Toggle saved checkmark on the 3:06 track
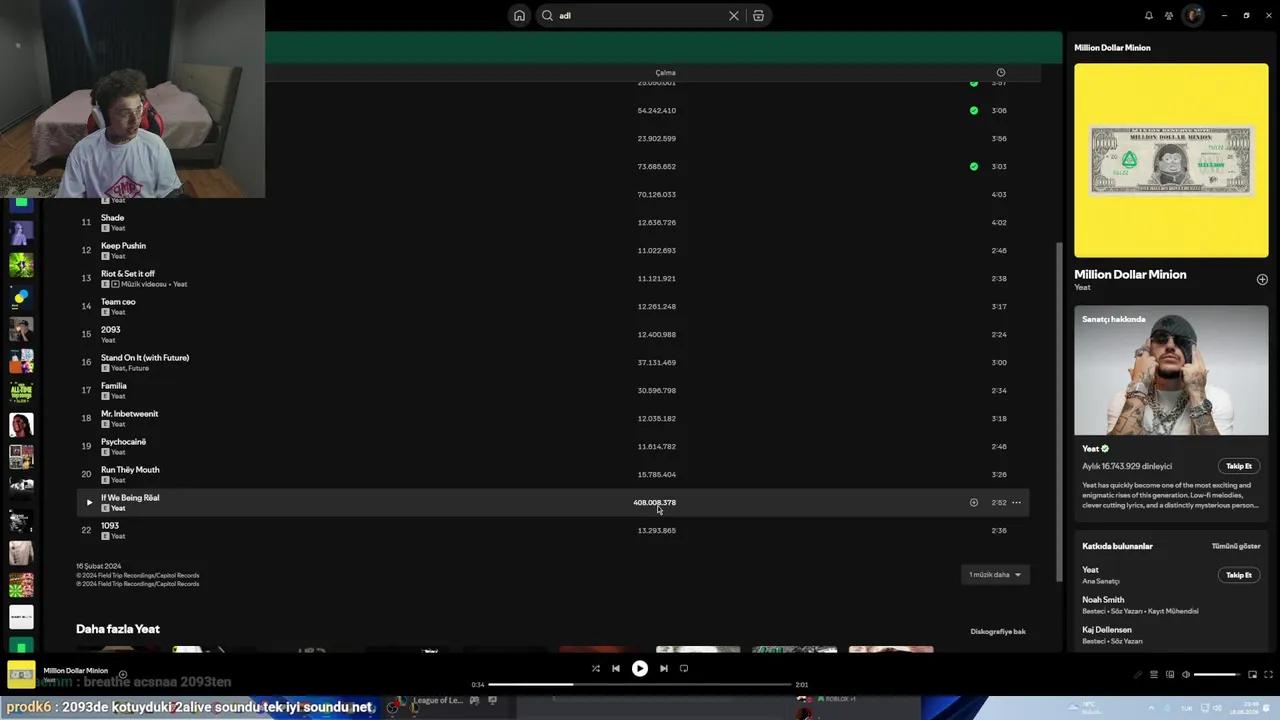This screenshot has height=720, width=1280. (x=973, y=111)
